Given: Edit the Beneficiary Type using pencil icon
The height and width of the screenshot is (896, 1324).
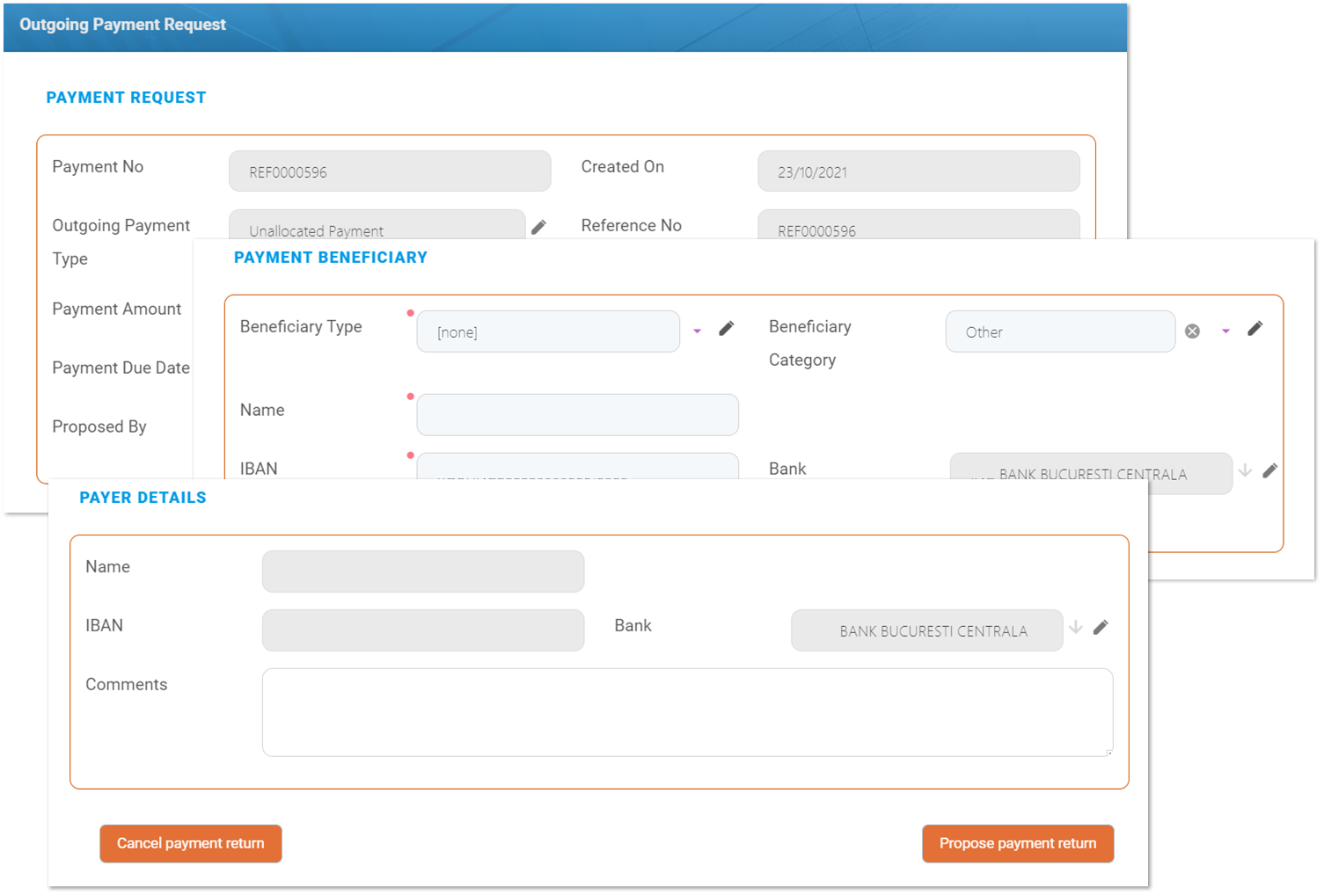Looking at the screenshot, I should [x=726, y=329].
